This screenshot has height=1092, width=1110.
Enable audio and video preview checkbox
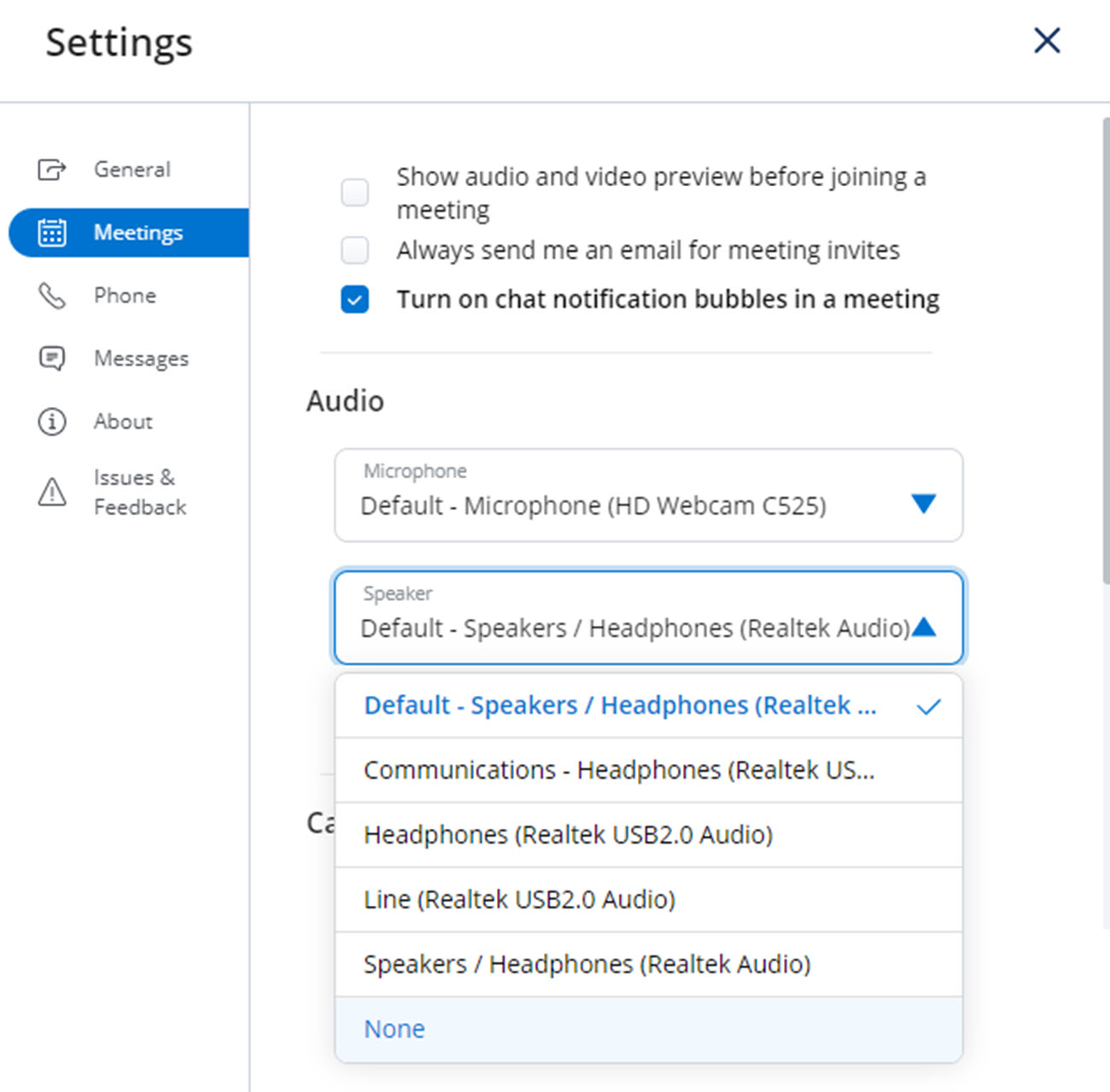pyautogui.click(x=355, y=192)
